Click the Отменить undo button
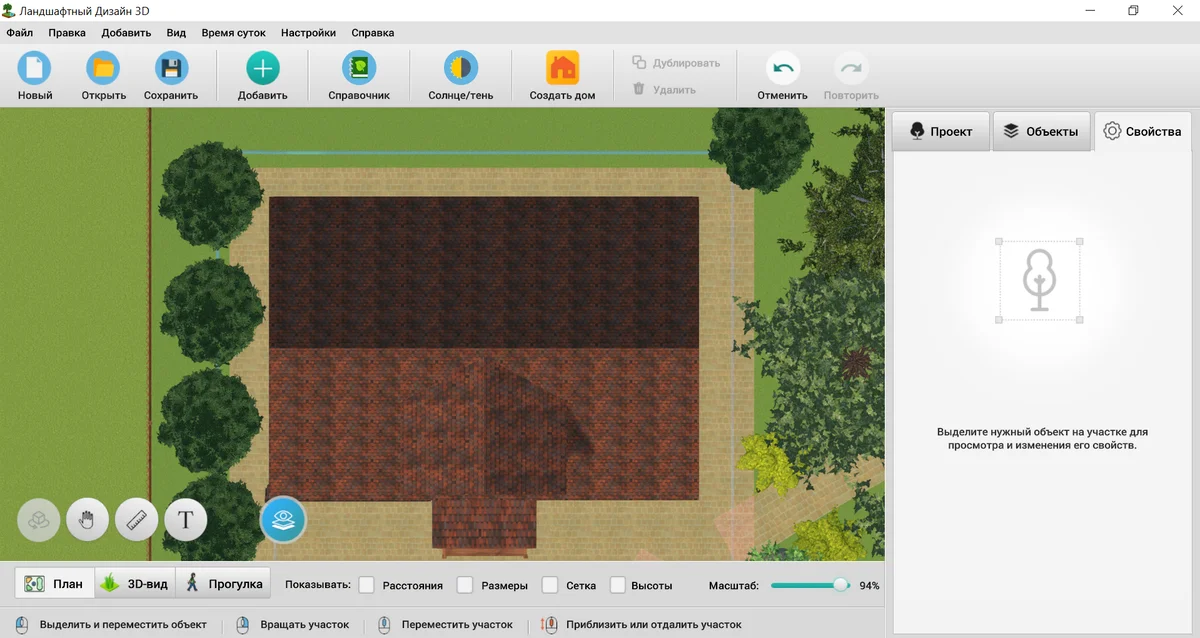 click(782, 68)
